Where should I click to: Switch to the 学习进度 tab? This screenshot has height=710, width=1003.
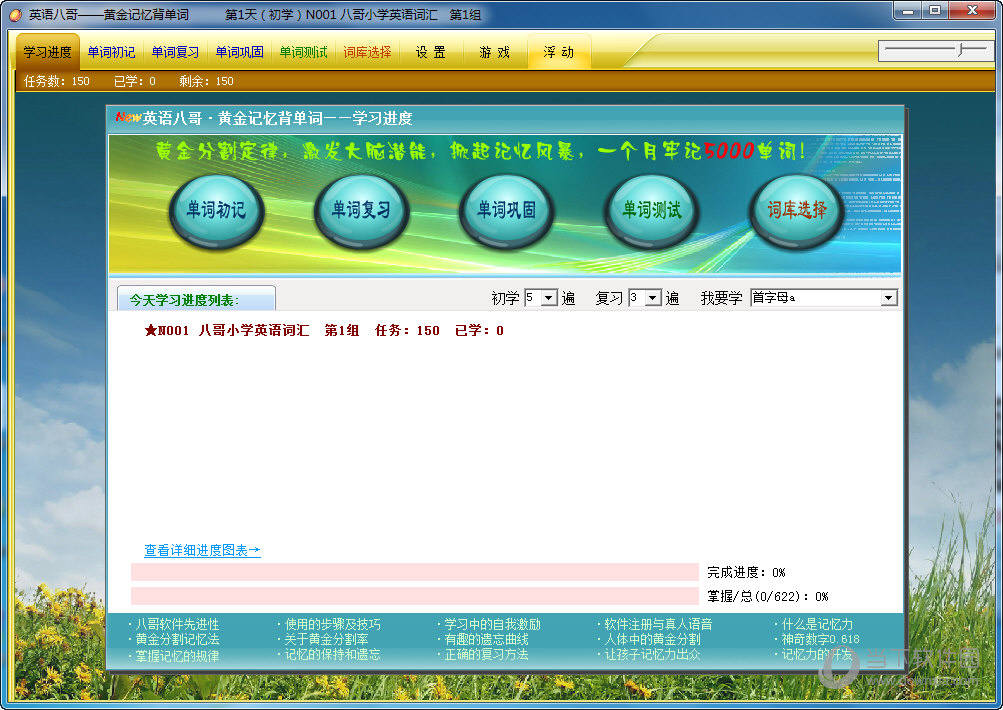(48, 52)
